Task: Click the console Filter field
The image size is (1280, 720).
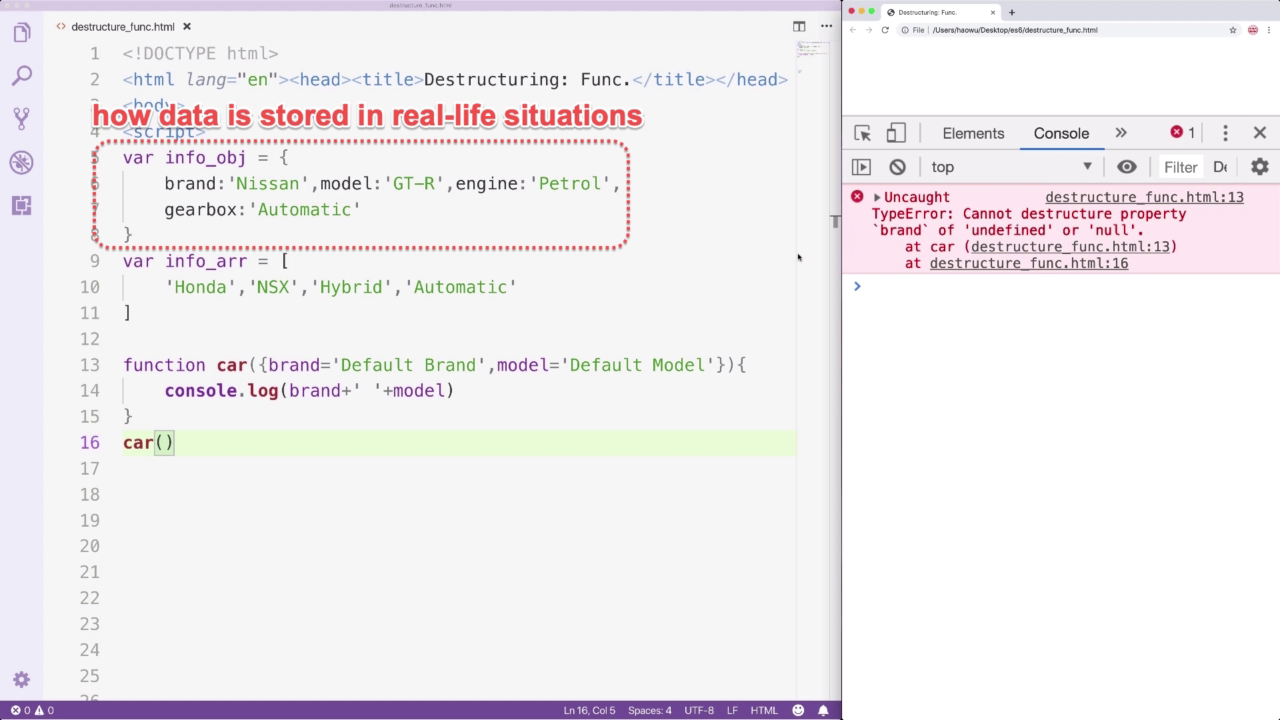Action: pos(1181,167)
